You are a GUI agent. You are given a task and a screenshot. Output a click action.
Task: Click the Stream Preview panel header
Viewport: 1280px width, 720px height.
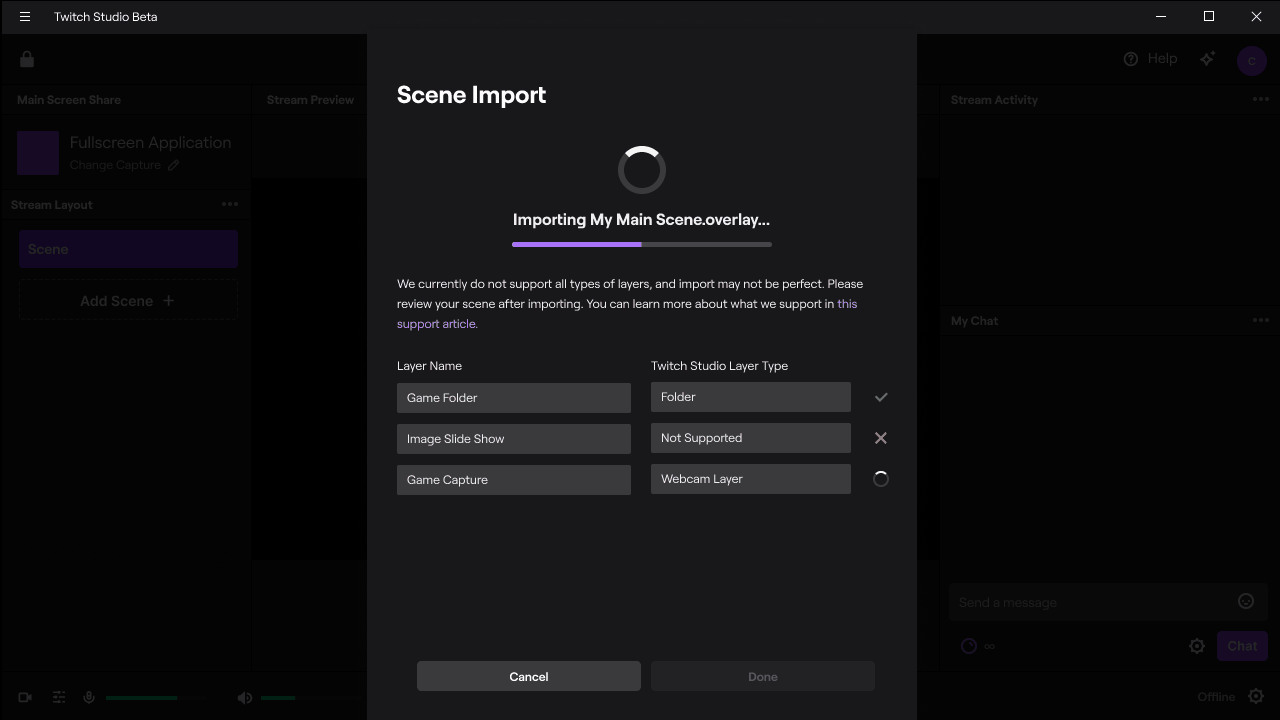[310, 100]
